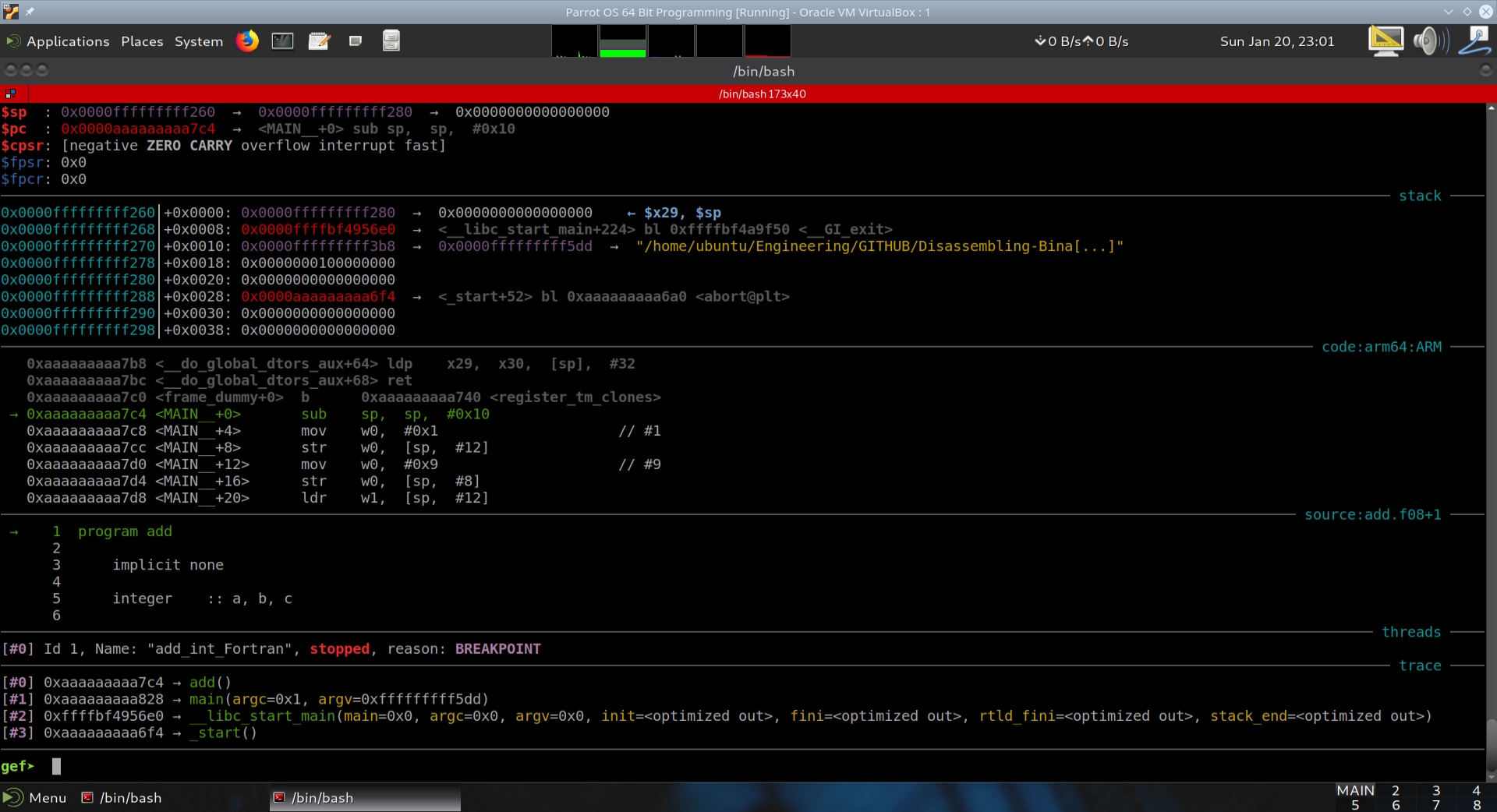Click the MAIN__+12 mov w0, #0x9 line

(x=344, y=464)
